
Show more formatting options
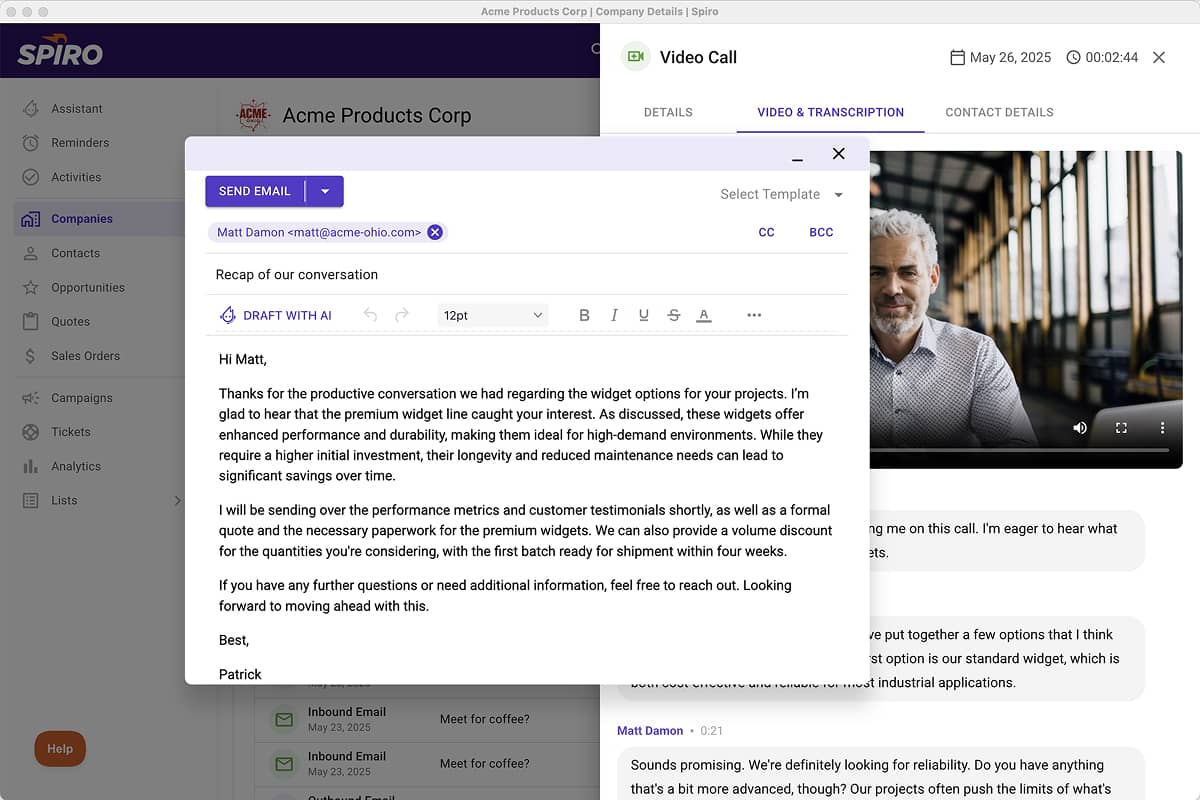(754, 315)
